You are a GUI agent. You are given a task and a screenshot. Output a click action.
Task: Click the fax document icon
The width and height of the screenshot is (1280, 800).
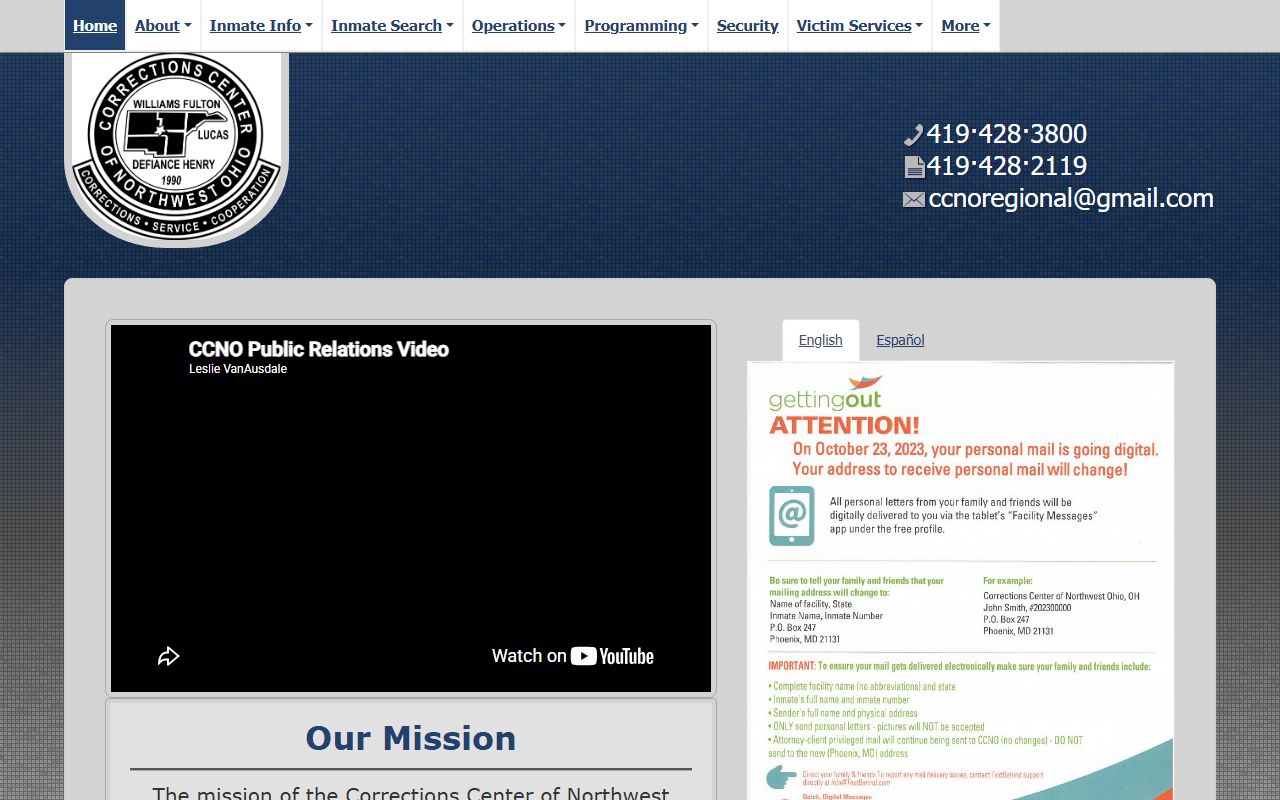(x=914, y=167)
